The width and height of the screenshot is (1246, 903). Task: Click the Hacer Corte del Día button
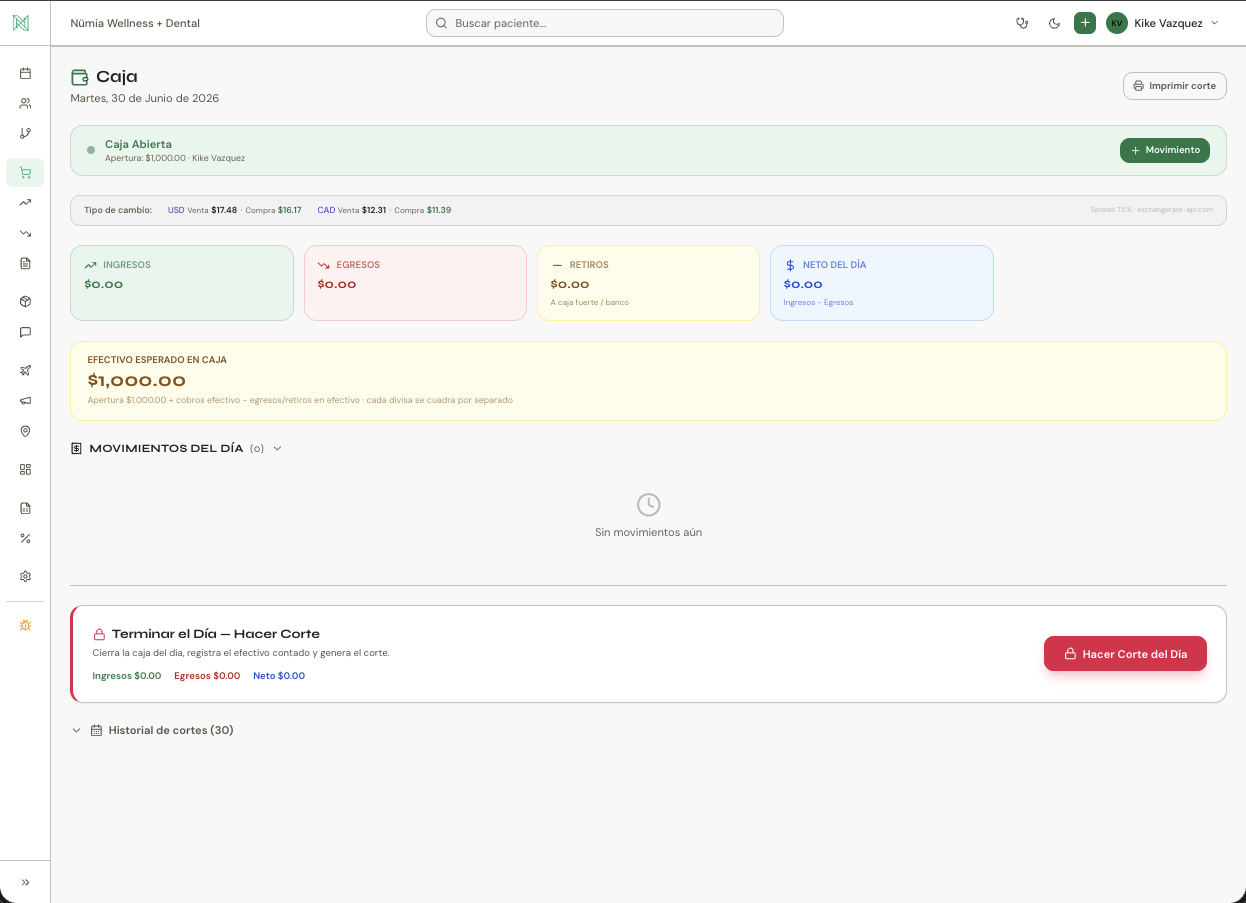click(1125, 654)
